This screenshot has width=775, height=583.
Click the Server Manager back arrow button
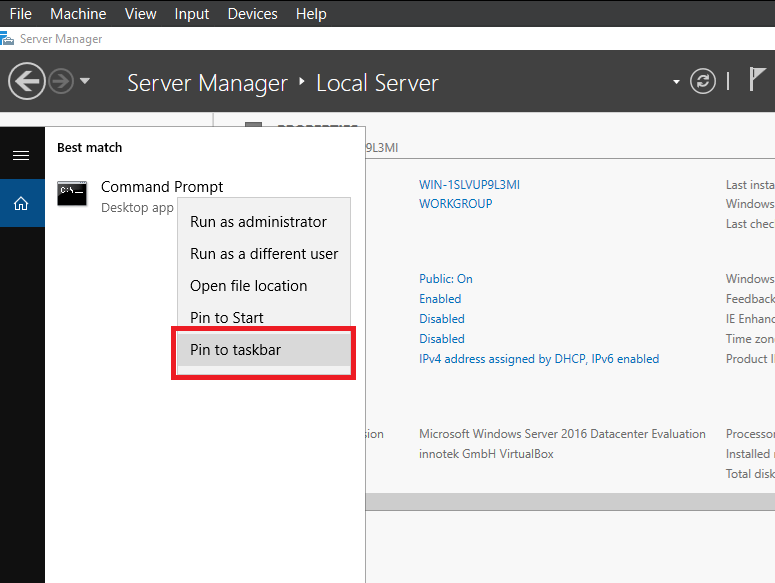[26, 81]
